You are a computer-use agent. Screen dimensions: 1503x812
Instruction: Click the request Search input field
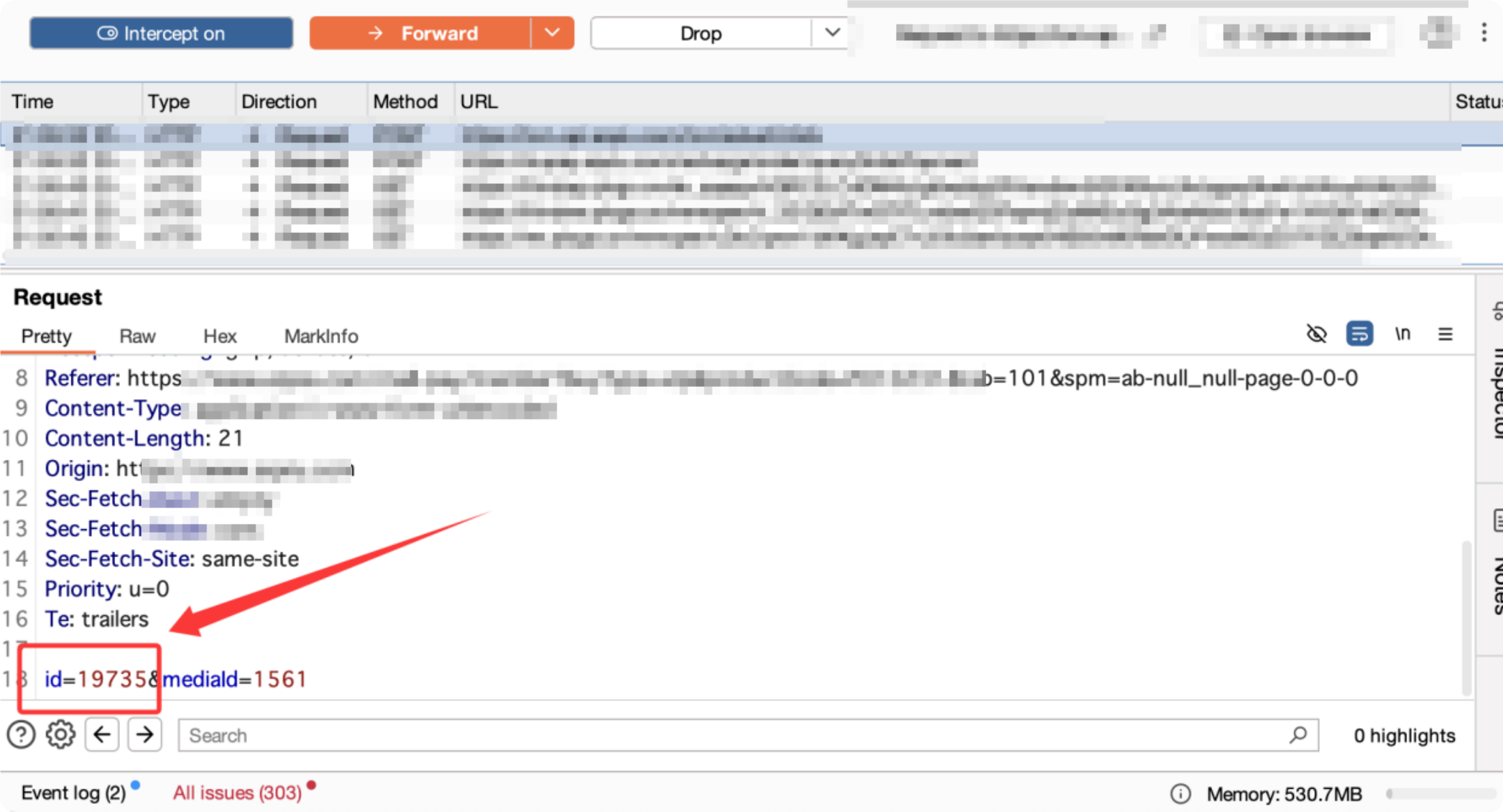(736, 736)
